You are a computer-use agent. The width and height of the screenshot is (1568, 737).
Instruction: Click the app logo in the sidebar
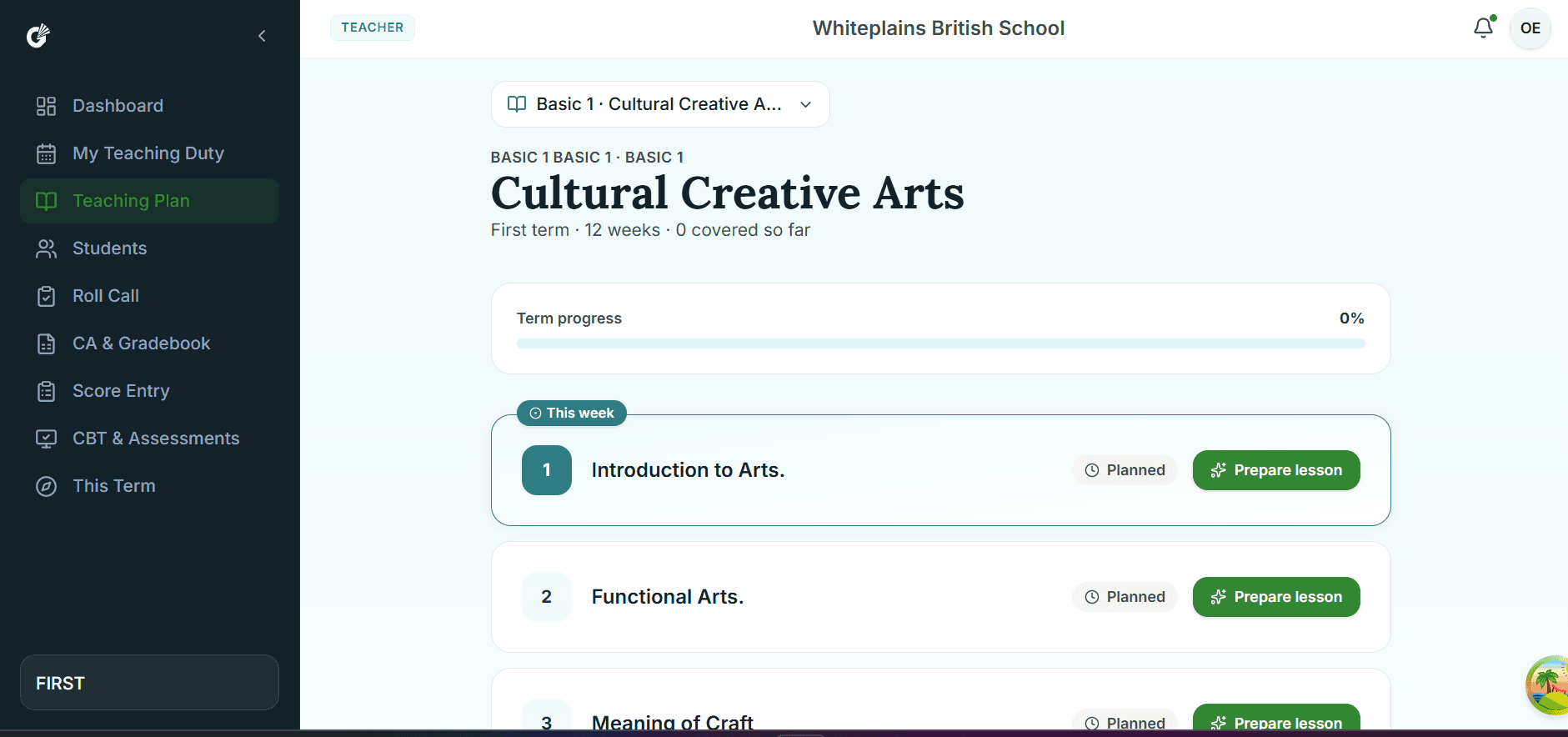tap(38, 36)
